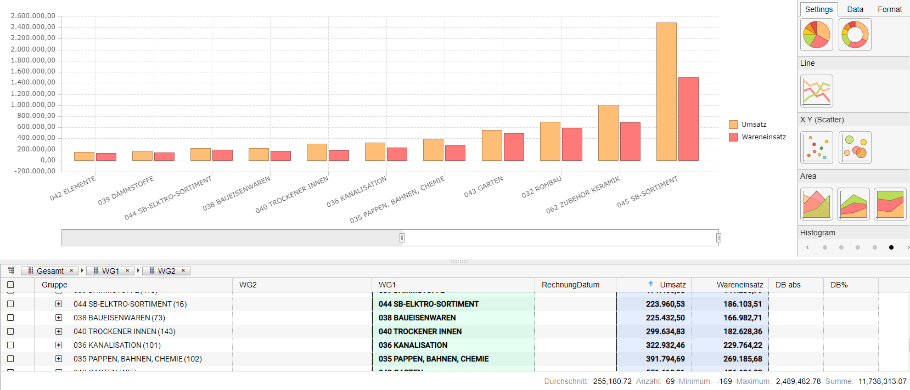Sort by the Umsatz column header
This screenshot has height=390, width=910.
click(x=654, y=285)
